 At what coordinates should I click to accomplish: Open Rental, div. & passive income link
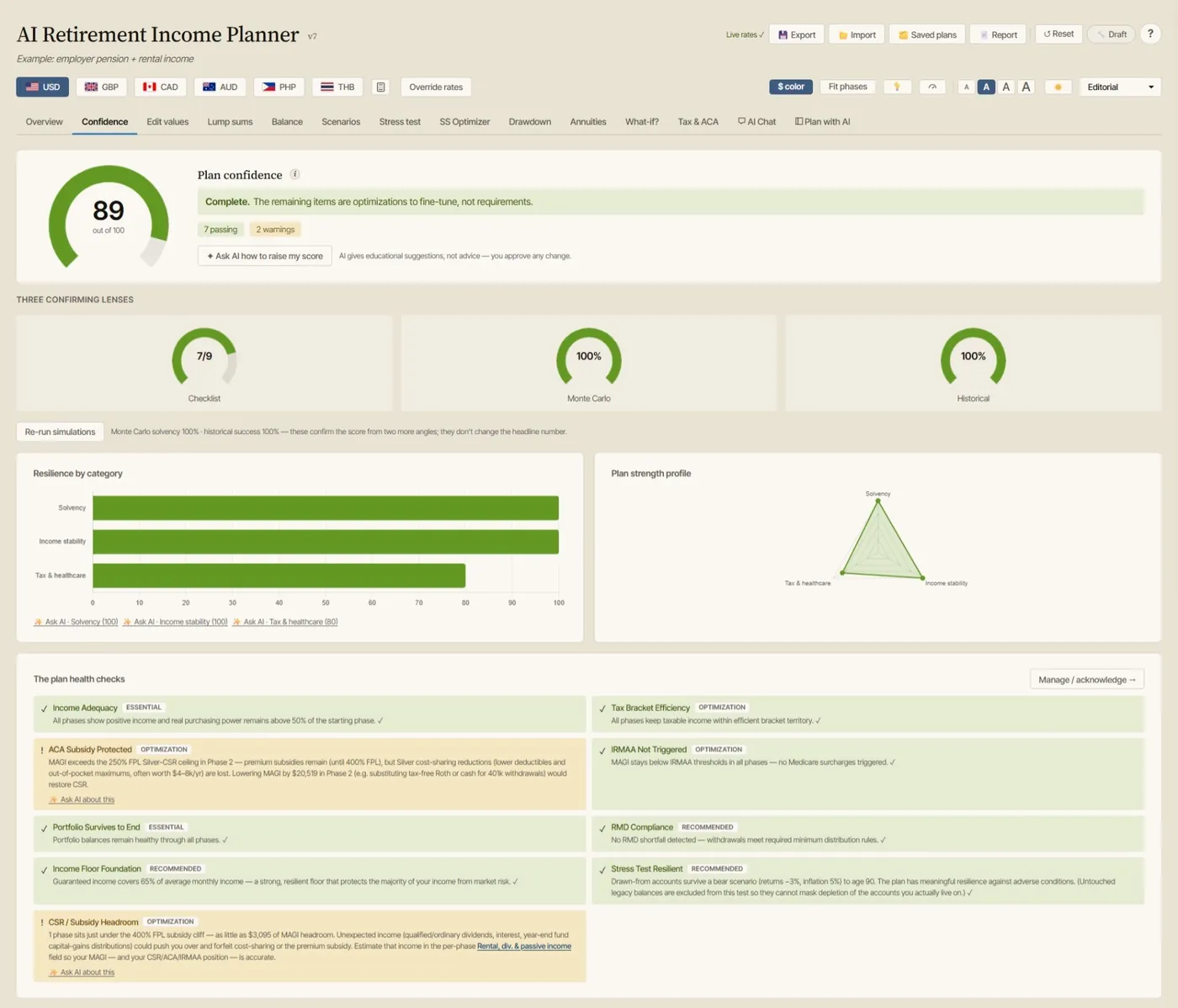(x=524, y=946)
